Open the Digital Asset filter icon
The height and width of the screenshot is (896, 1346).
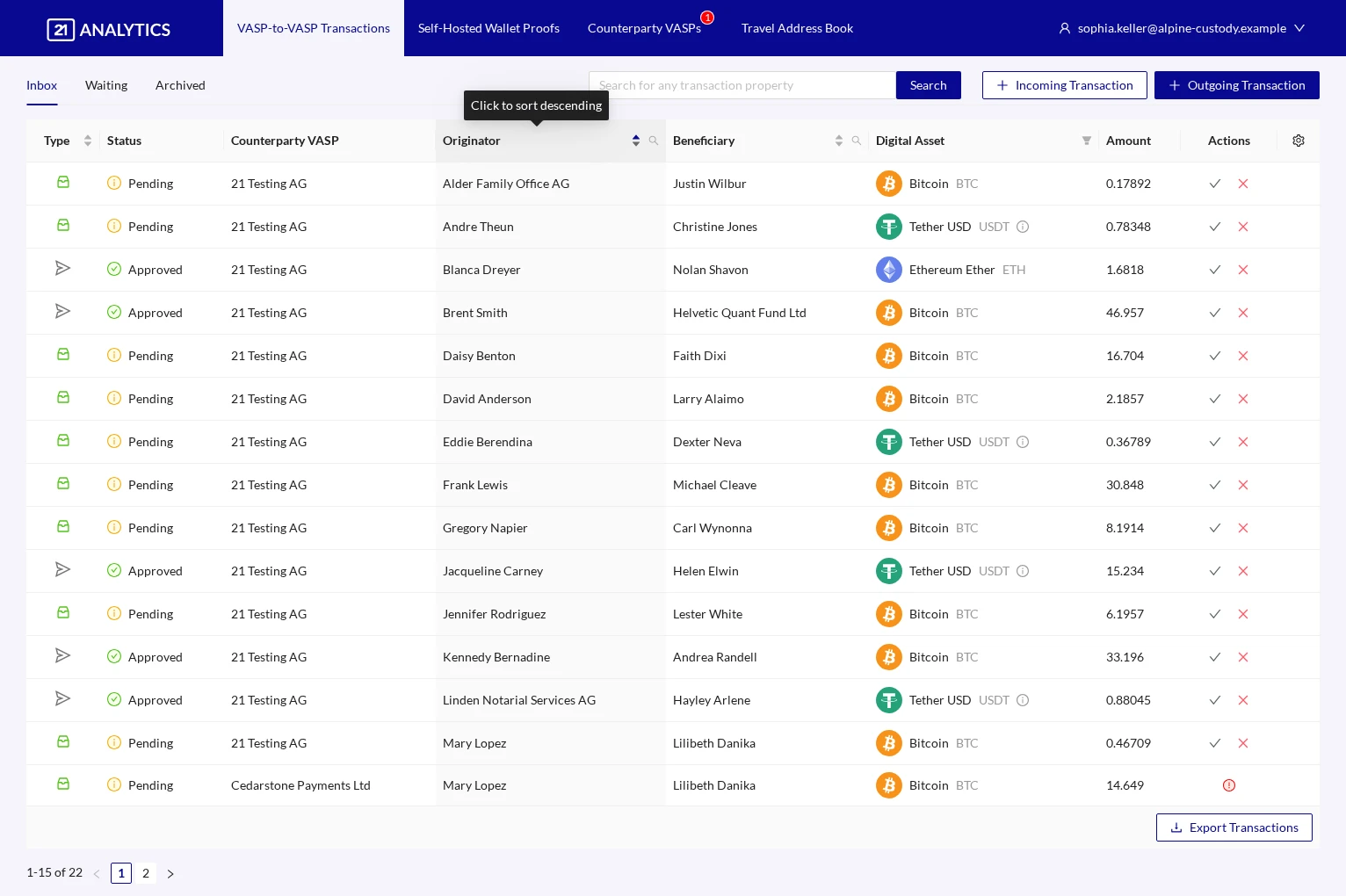[x=1087, y=141]
